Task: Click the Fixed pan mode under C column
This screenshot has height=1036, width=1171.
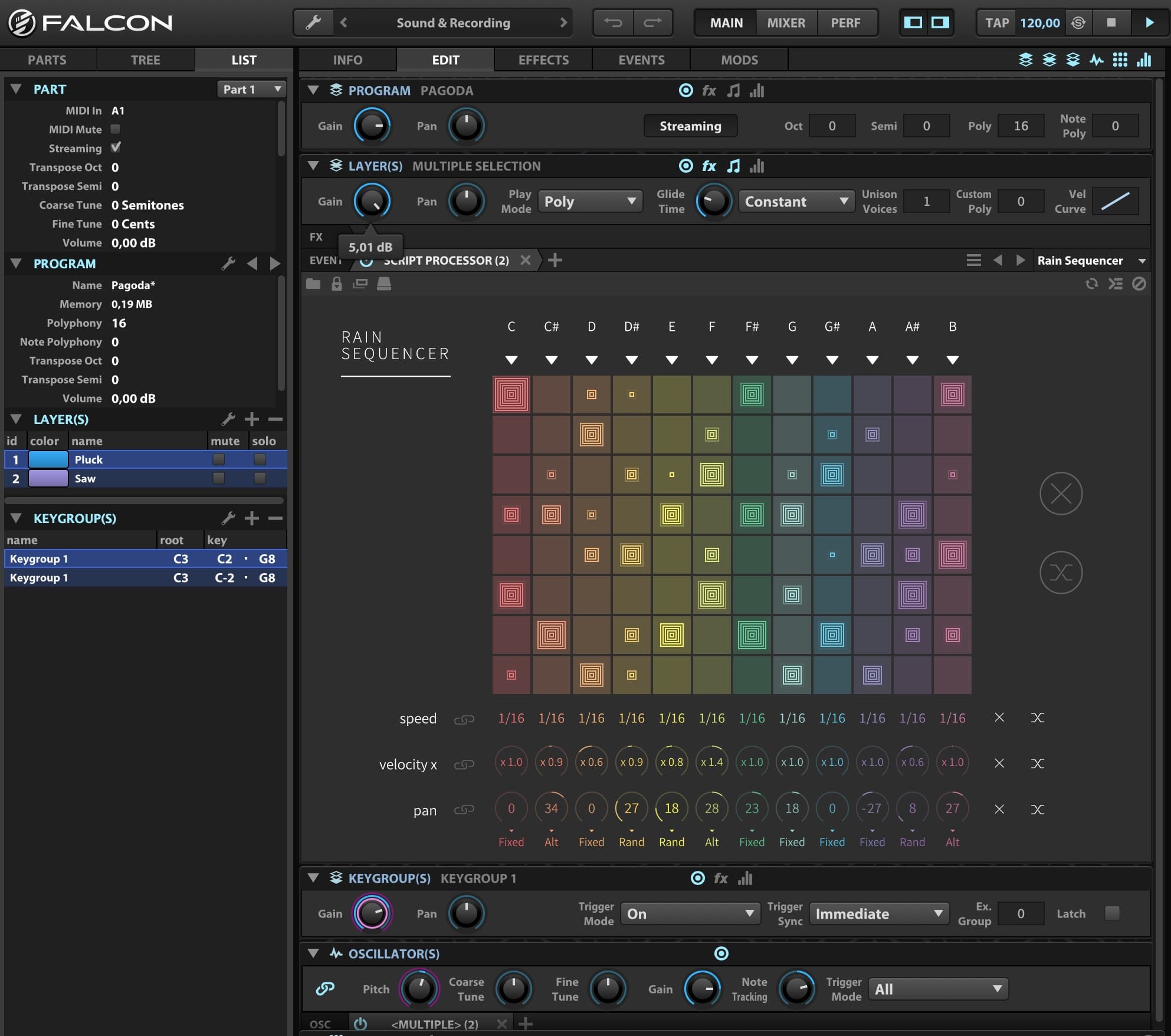Action: tap(511, 842)
